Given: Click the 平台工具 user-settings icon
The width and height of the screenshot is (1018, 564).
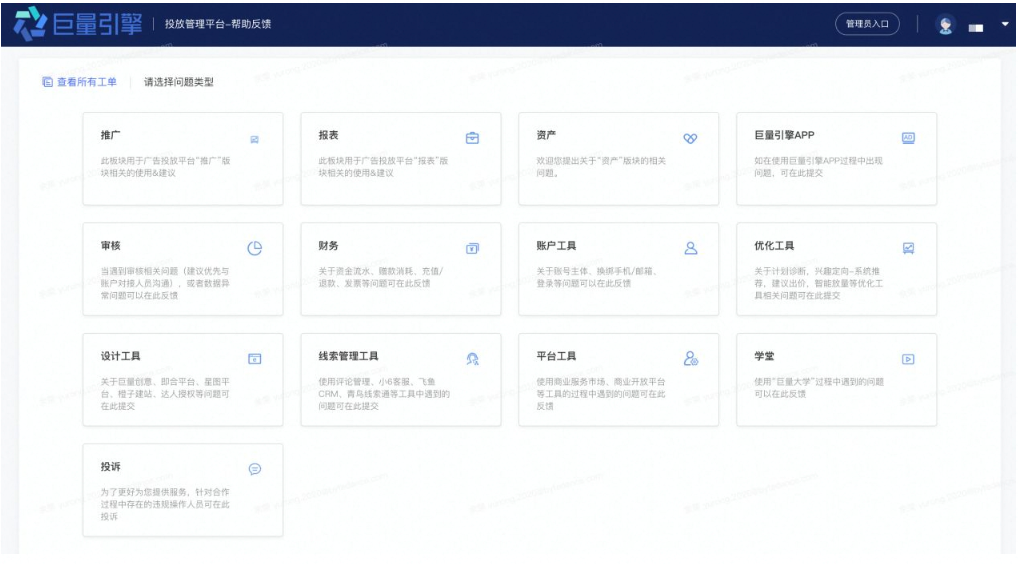Looking at the screenshot, I should point(691,358).
